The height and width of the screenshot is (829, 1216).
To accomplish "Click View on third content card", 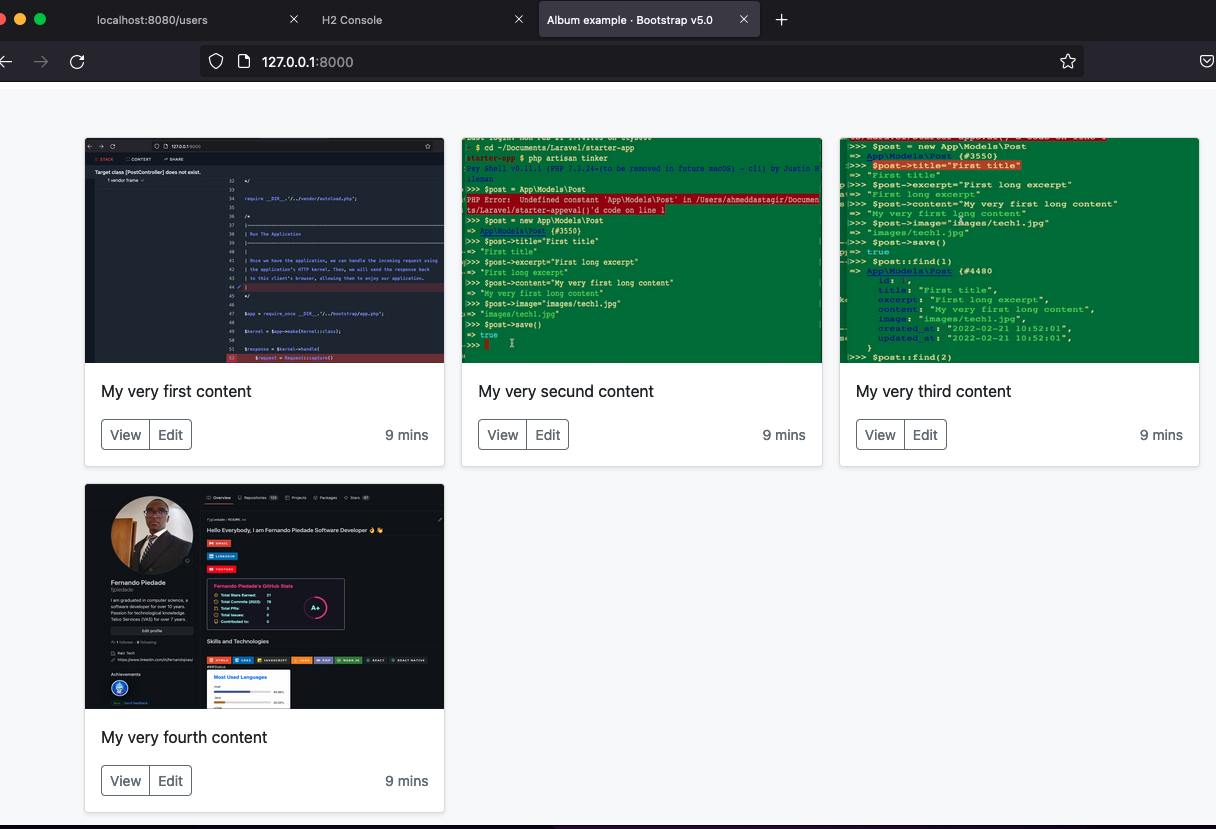I will tap(880, 435).
